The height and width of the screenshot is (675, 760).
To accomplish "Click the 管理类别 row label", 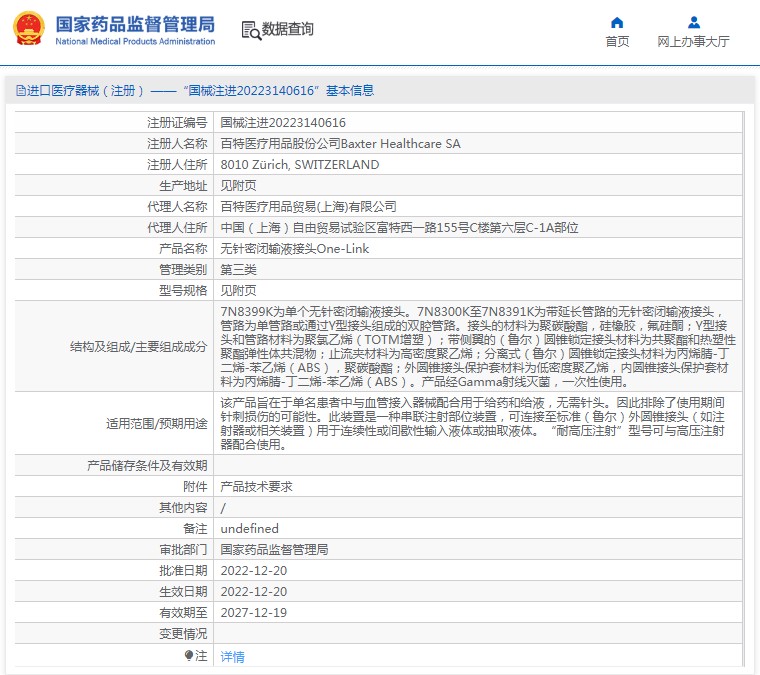I will (183, 270).
